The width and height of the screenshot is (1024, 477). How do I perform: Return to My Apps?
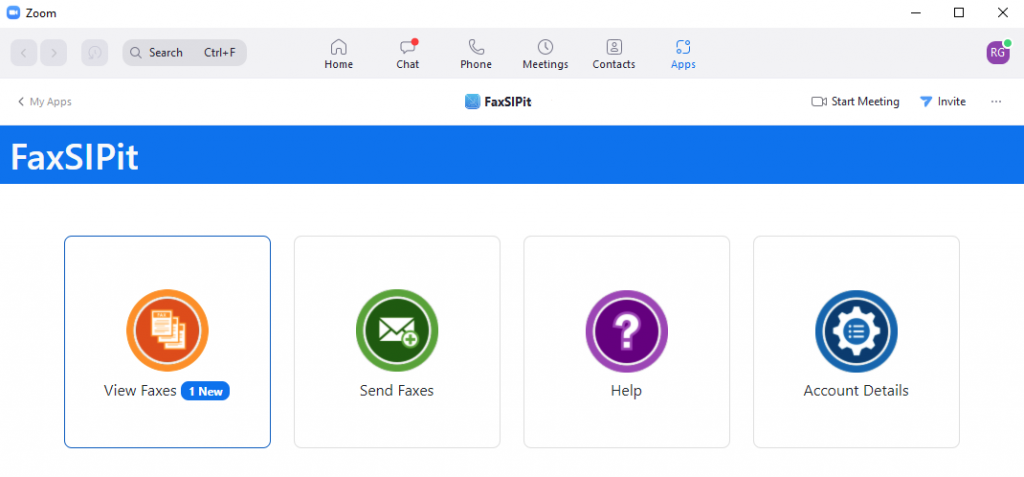point(44,102)
